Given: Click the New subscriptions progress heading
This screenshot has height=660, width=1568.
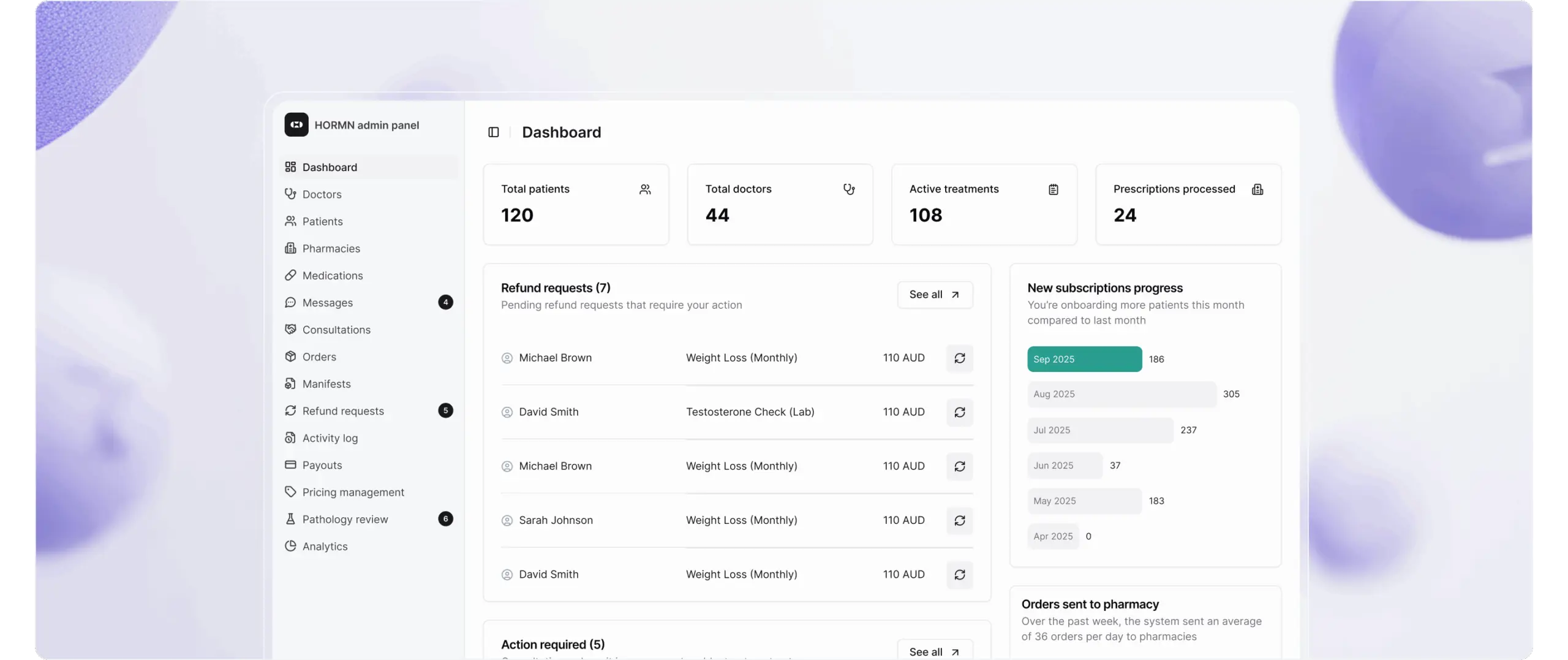Looking at the screenshot, I should [x=1105, y=288].
